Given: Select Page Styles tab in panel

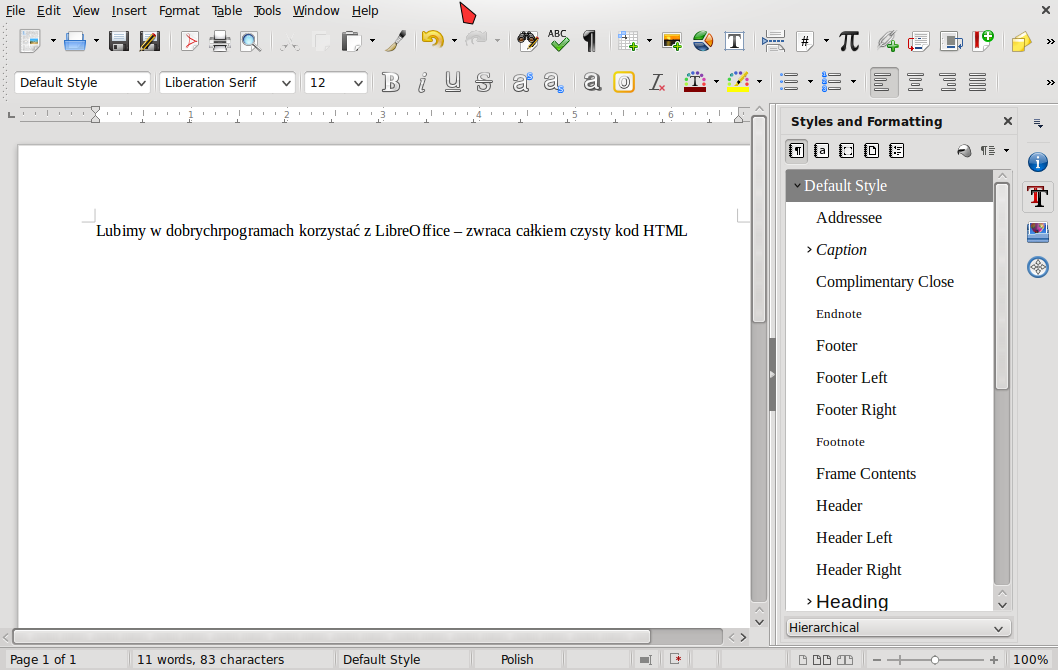Looking at the screenshot, I should 871,150.
